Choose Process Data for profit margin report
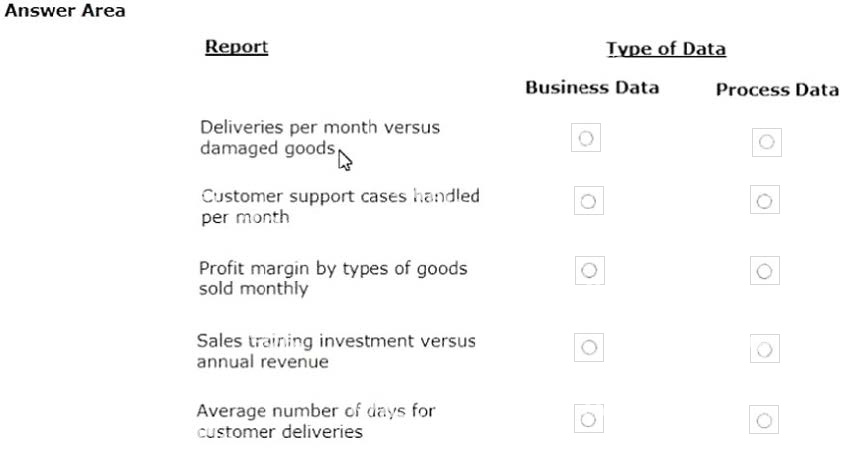 coord(765,270)
